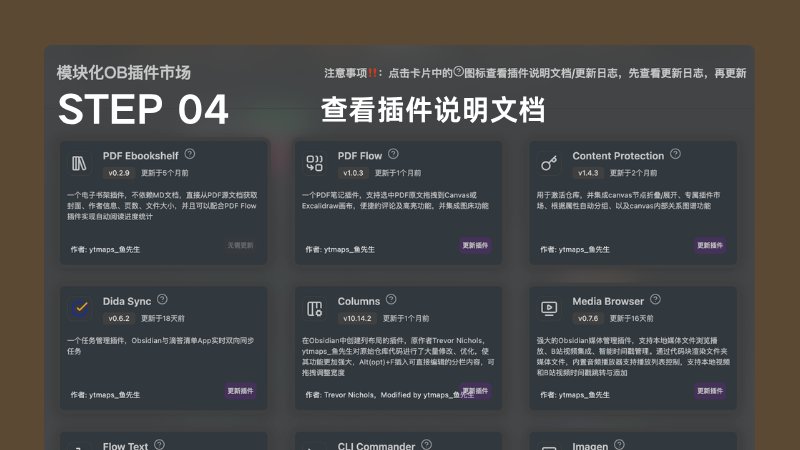Click the Dida Sync checkmark icon
The image size is (800, 450).
80,308
